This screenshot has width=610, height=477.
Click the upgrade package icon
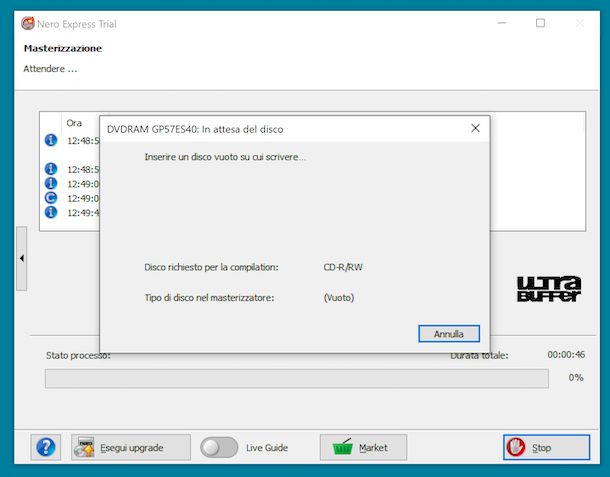click(x=84, y=447)
